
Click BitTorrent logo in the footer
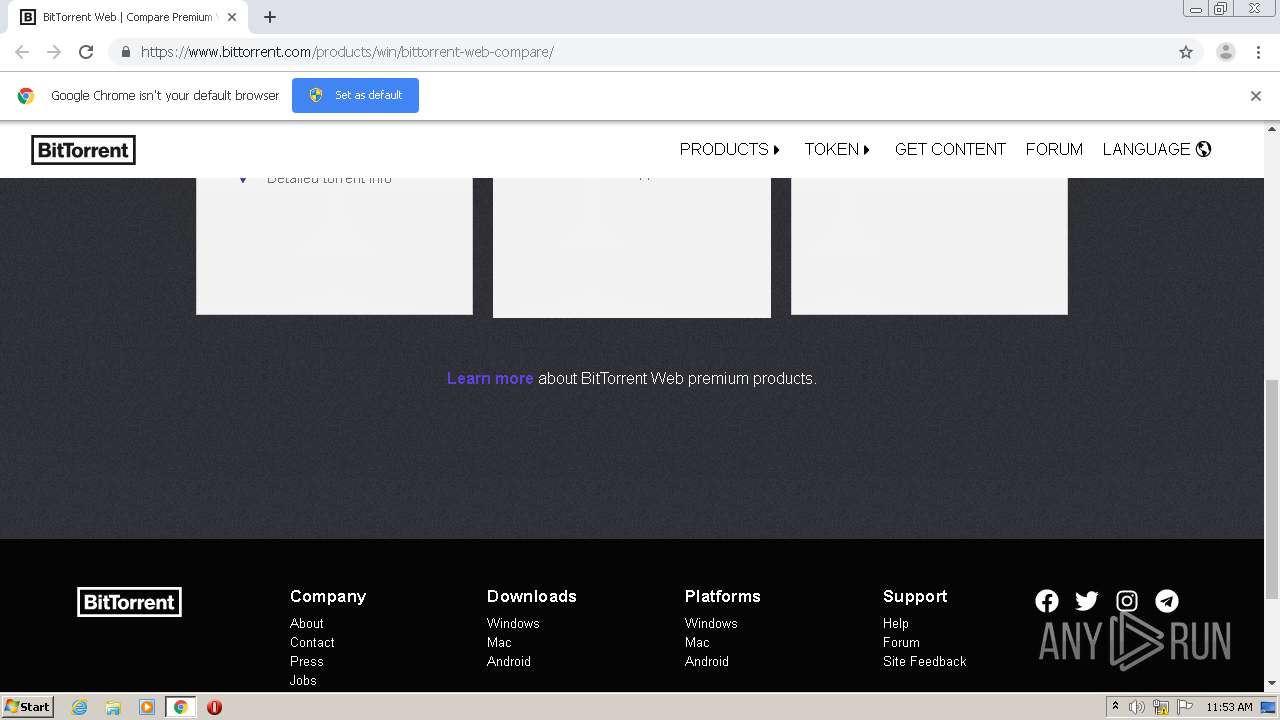click(x=129, y=602)
